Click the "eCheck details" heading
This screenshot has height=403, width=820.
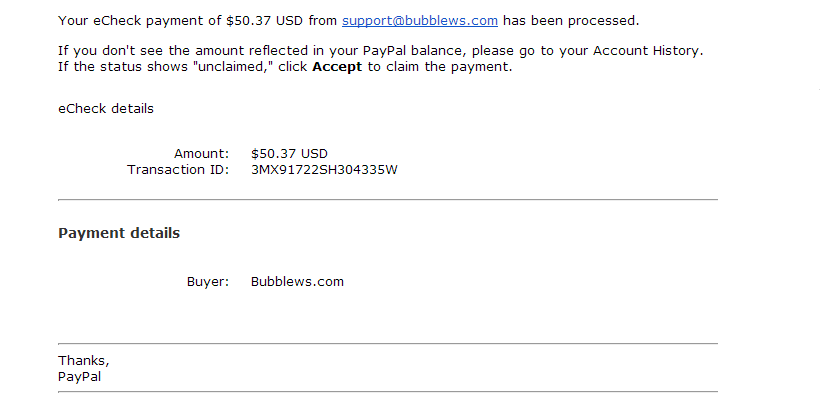(x=106, y=109)
